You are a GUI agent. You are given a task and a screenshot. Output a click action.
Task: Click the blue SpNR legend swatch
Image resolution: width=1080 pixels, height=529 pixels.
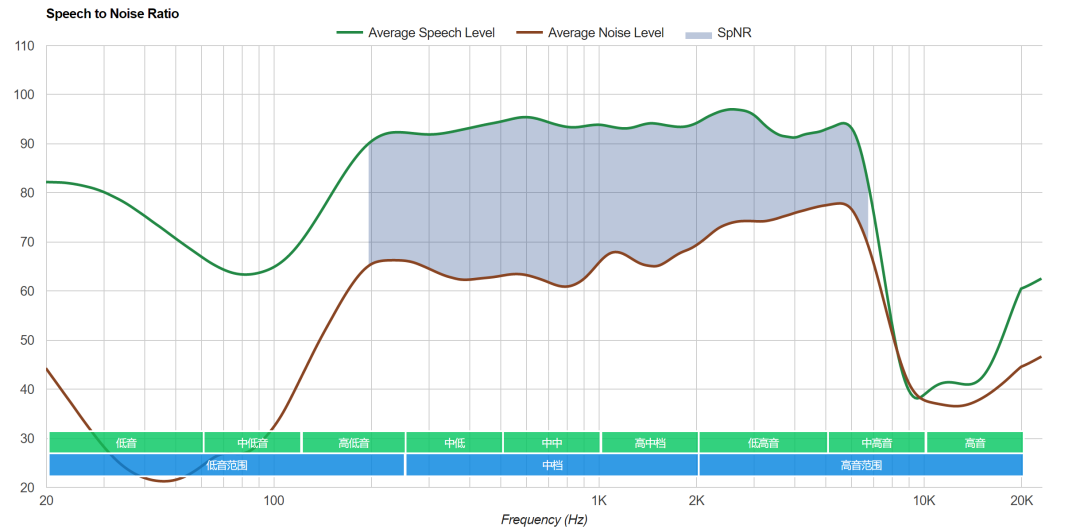(697, 34)
